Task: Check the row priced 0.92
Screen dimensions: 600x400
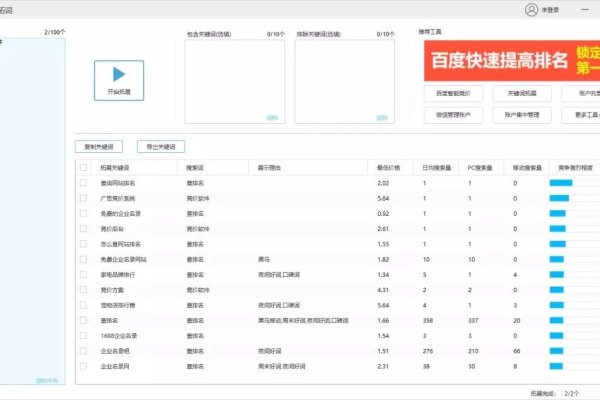Action: (83, 213)
